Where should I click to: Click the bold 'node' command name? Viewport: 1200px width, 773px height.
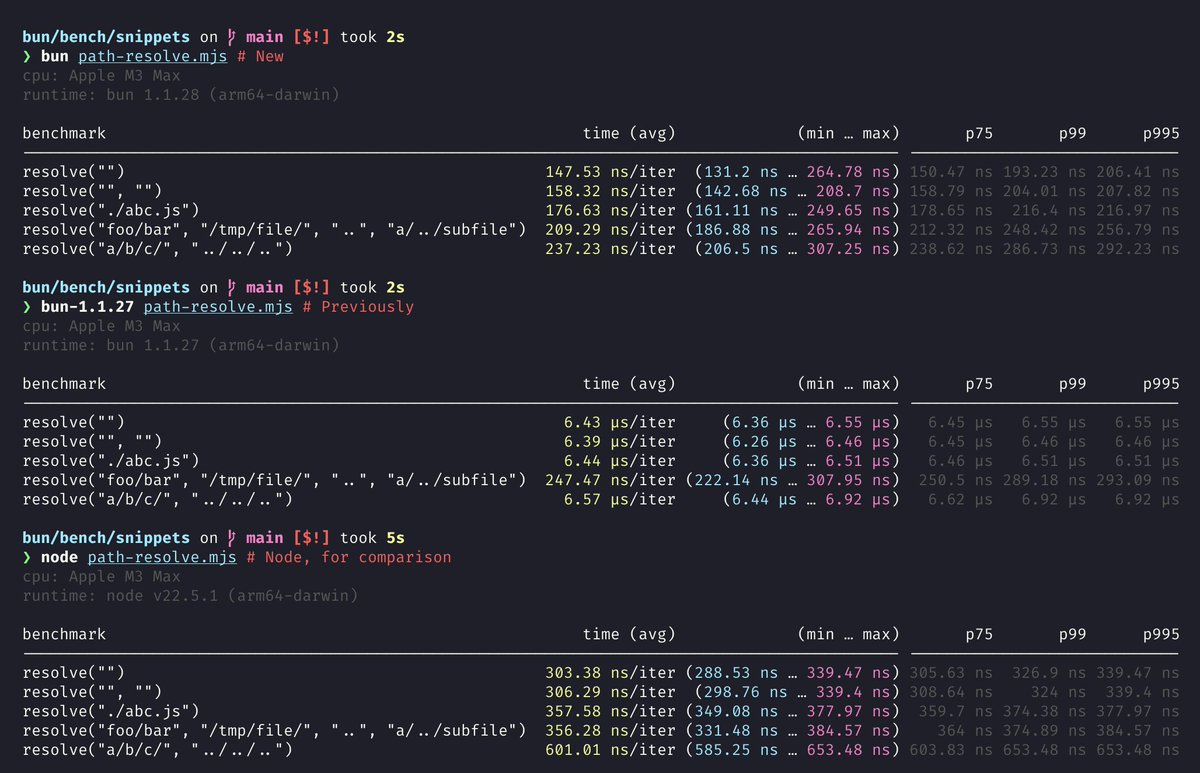[x=59, y=557]
